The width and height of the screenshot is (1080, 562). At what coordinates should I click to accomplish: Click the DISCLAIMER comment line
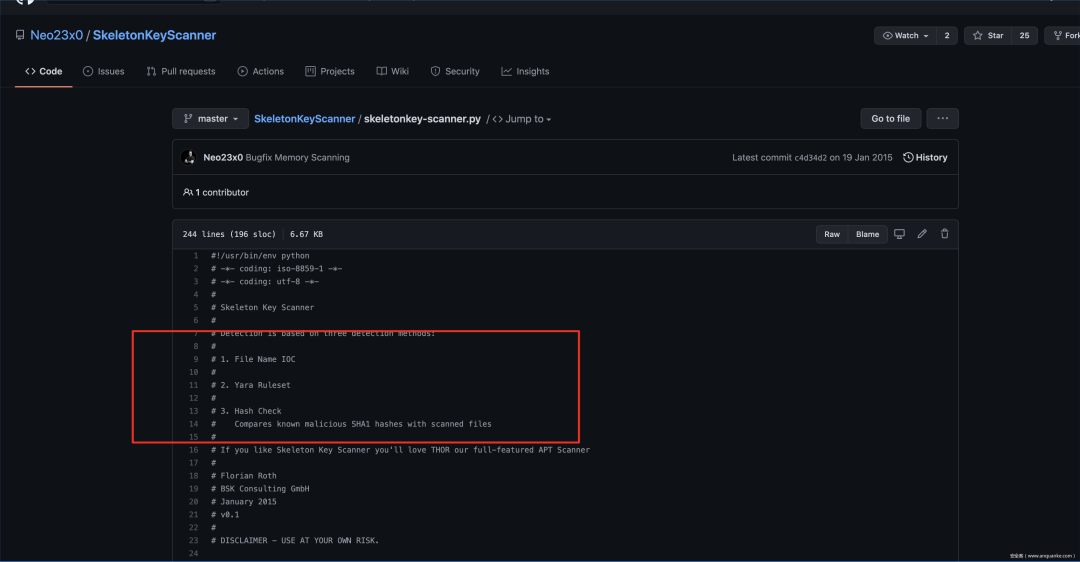pyautogui.click(x=295, y=541)
